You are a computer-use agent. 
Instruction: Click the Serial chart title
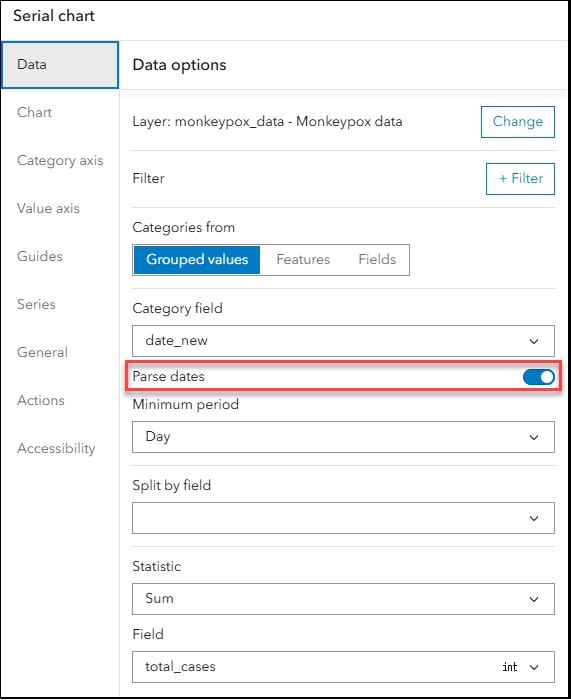coord(54,16)
